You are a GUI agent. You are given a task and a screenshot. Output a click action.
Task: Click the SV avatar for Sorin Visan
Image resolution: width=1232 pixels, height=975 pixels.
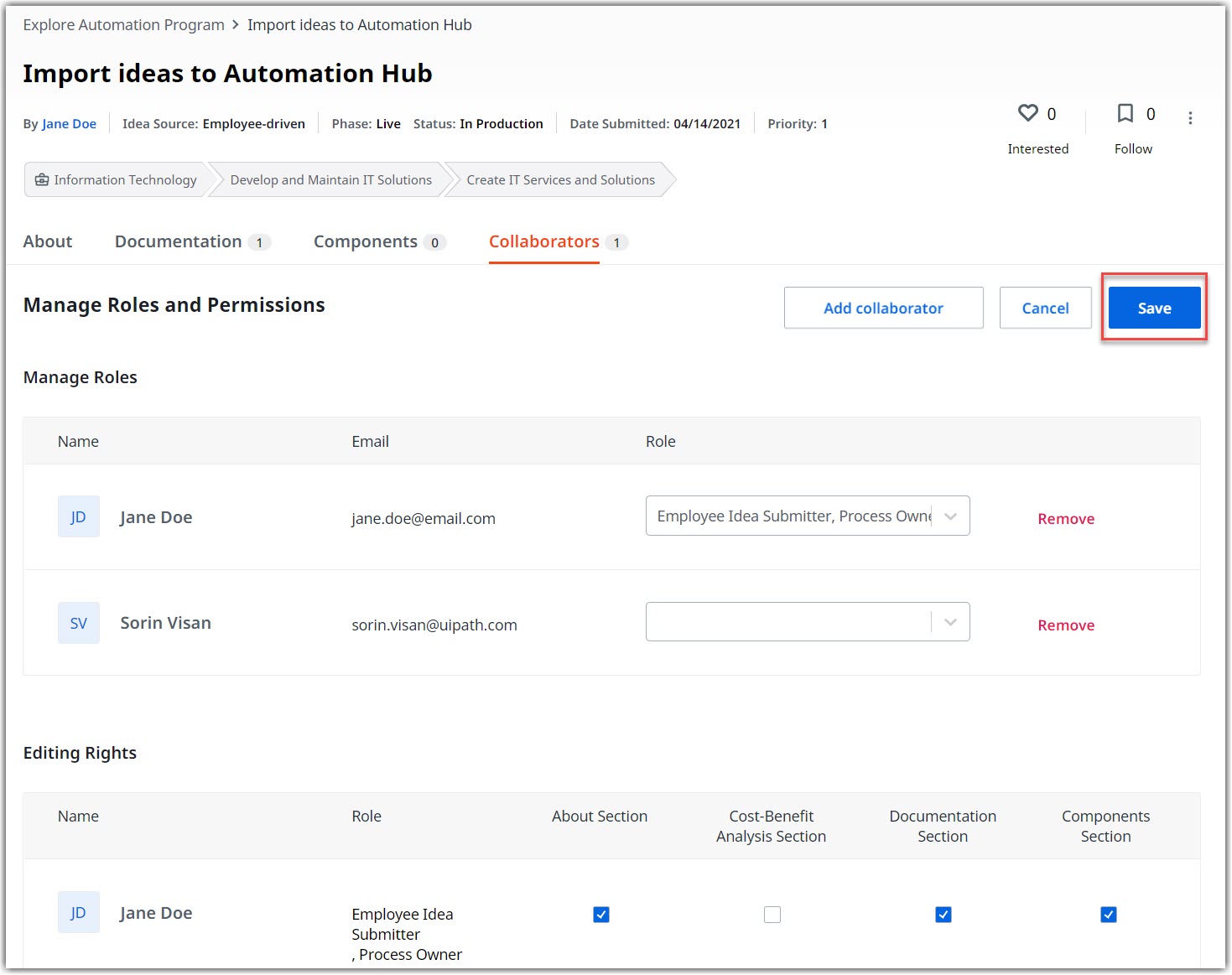(x=78, y=623)
